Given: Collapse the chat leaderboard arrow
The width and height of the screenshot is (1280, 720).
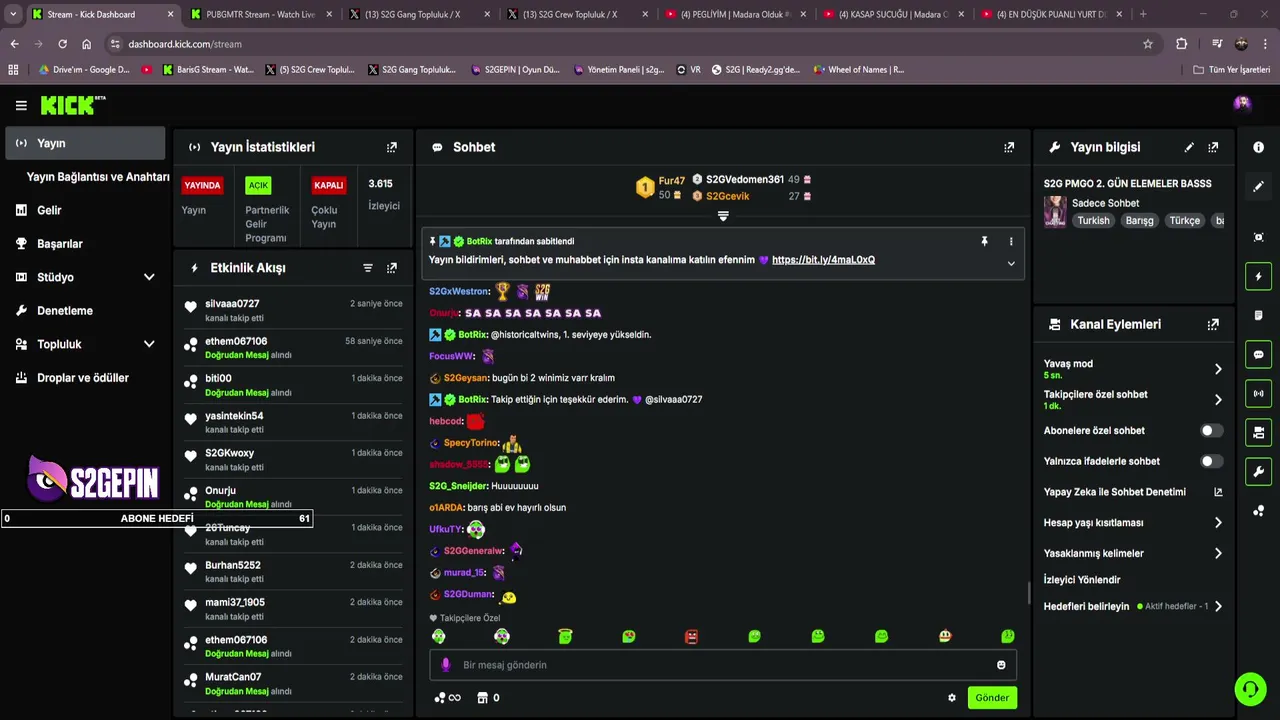Looking at the screenshot, I should [x=723, y=216].
